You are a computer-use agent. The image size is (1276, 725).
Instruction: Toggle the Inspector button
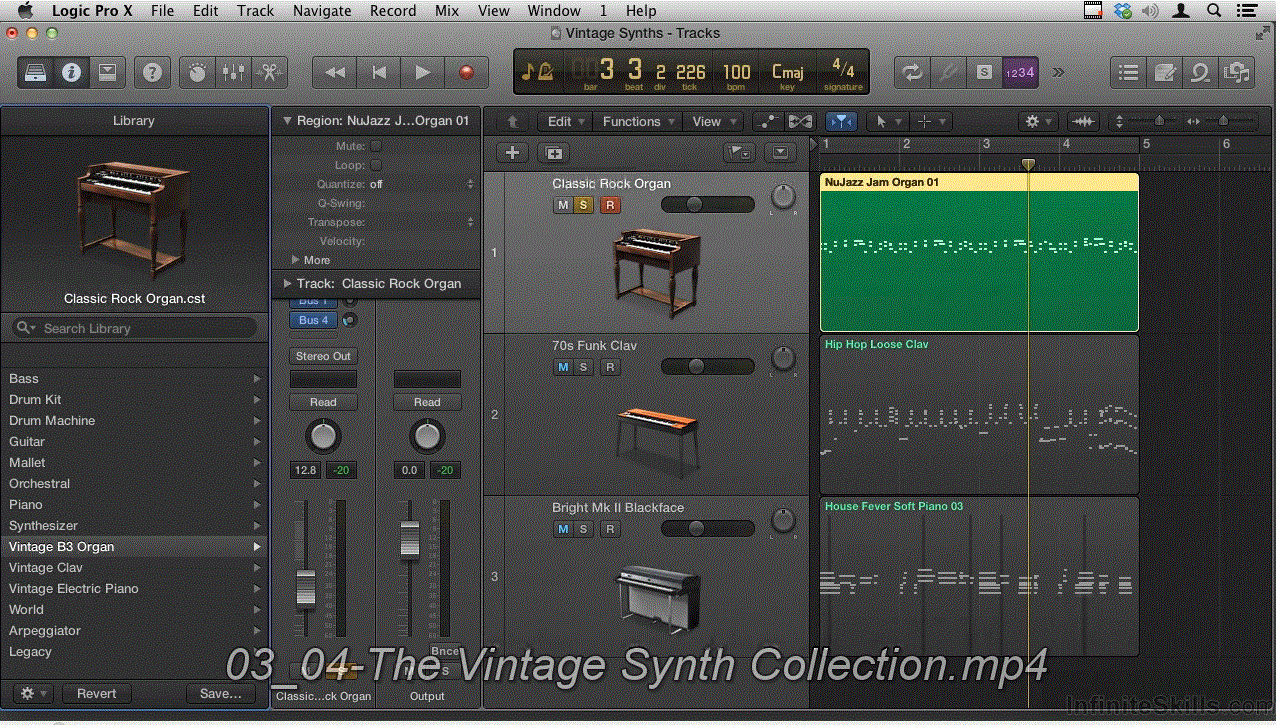71,72
